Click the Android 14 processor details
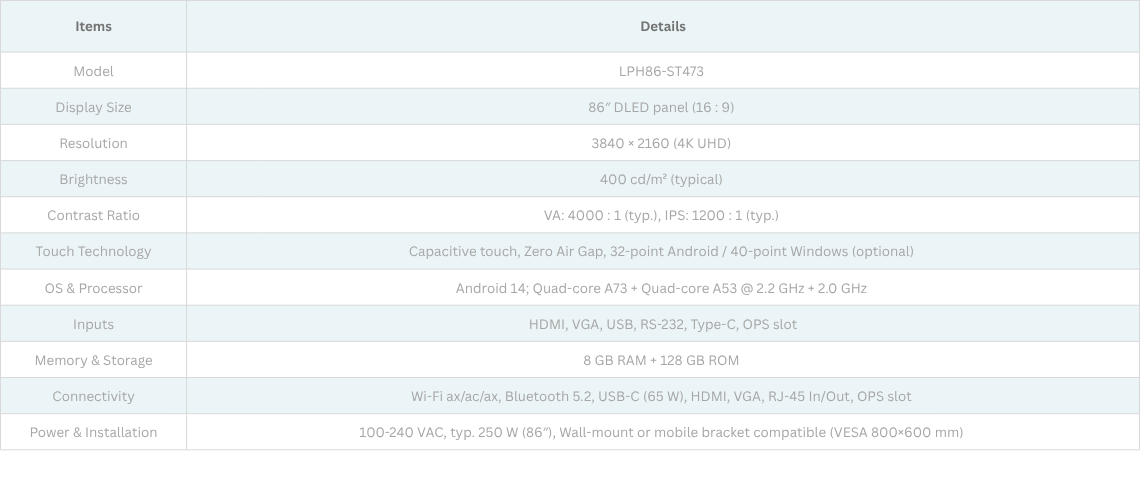Image resolution: width=1140 pixels, height=500 pixels. point(662,288)
